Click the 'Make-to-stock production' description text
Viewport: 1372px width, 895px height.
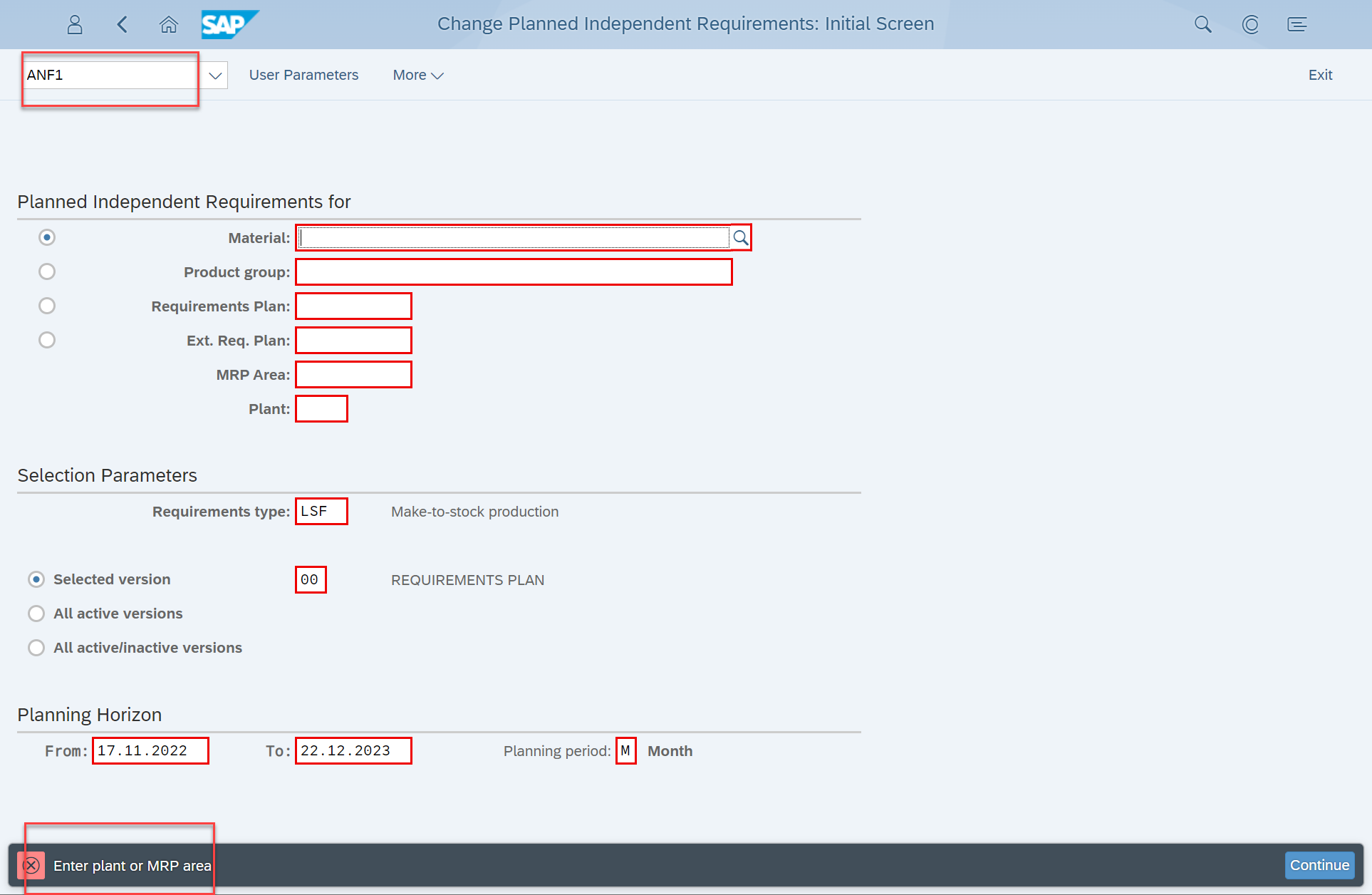tap(474, 512)
